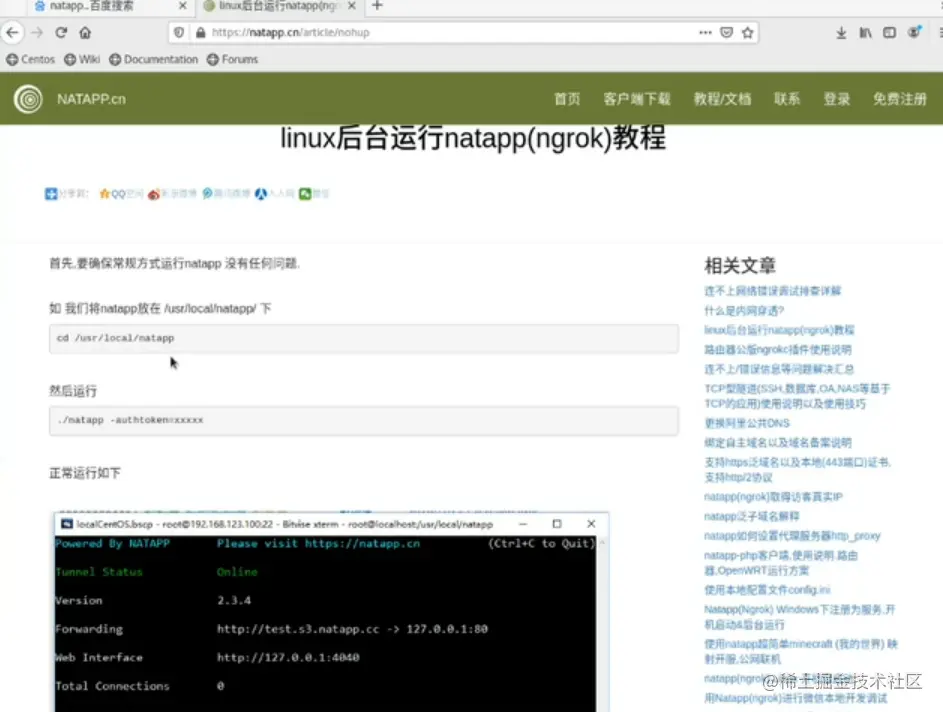Close the linux后台运行natapp tab

pos(352,6)
